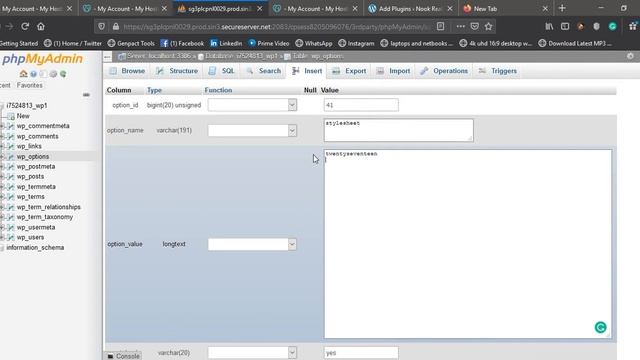This screenshot has width=640, height=360.
Task: Toggle reader view icon in address bar
Action: click(x=440, y=27)
